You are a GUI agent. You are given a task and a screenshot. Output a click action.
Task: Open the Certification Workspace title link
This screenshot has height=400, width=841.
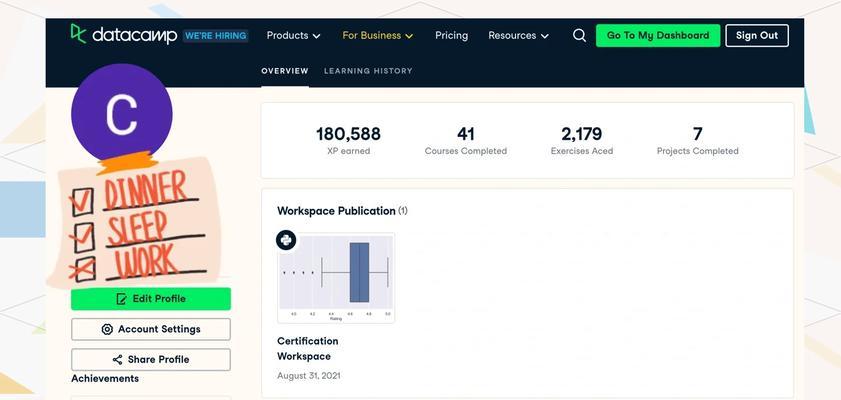coord(308,349)
